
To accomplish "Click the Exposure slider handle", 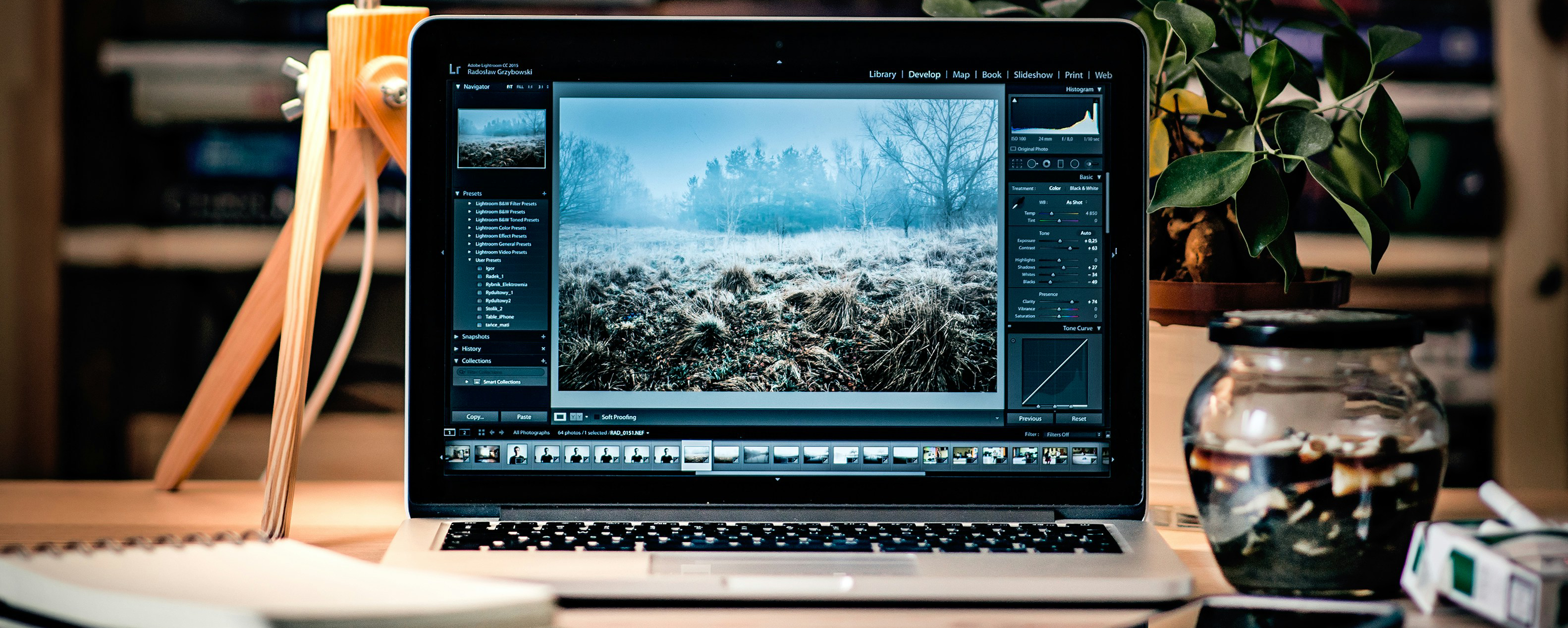I will [1060, 241].
